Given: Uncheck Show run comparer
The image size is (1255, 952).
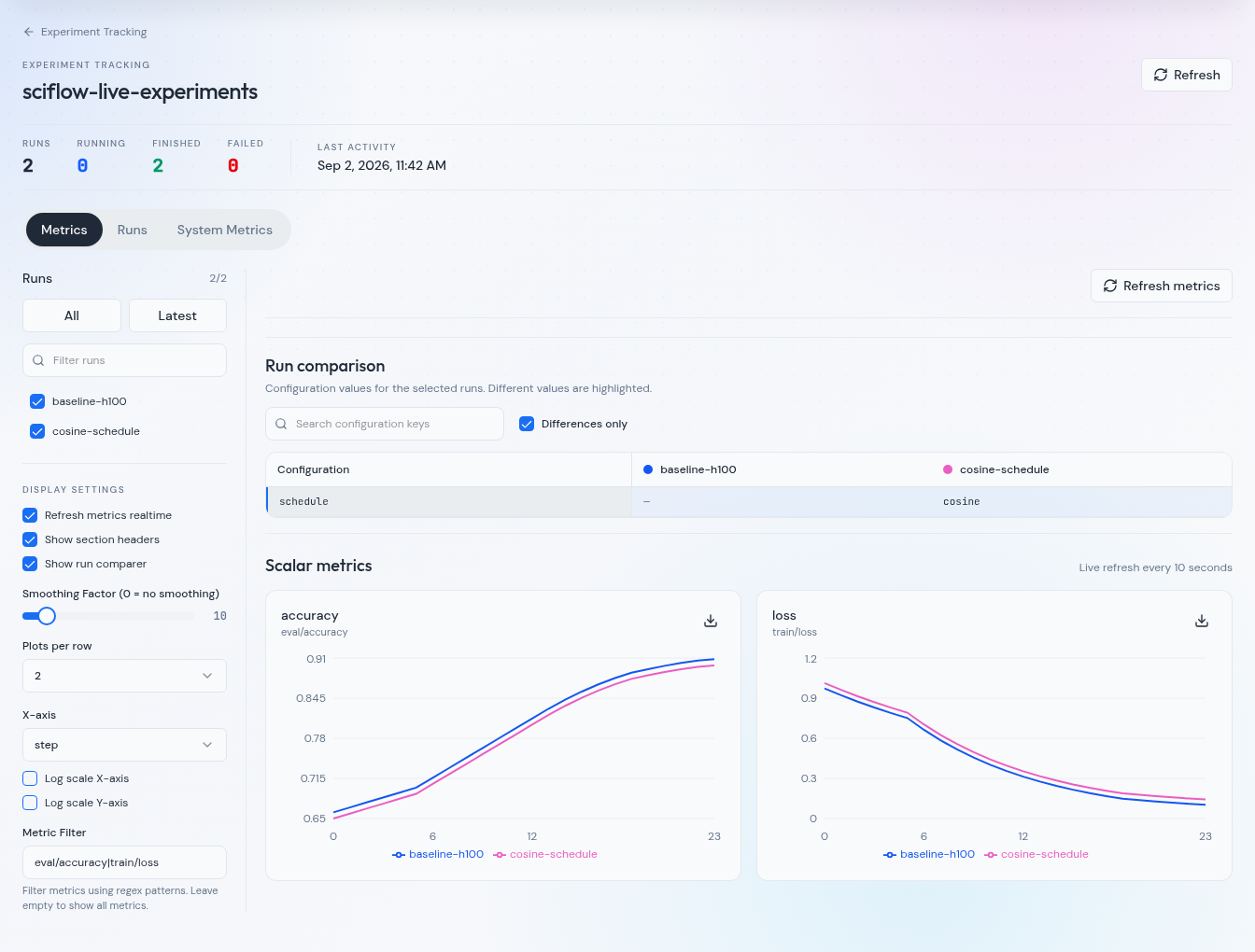Looking at the screenshot, I should 30,564.
